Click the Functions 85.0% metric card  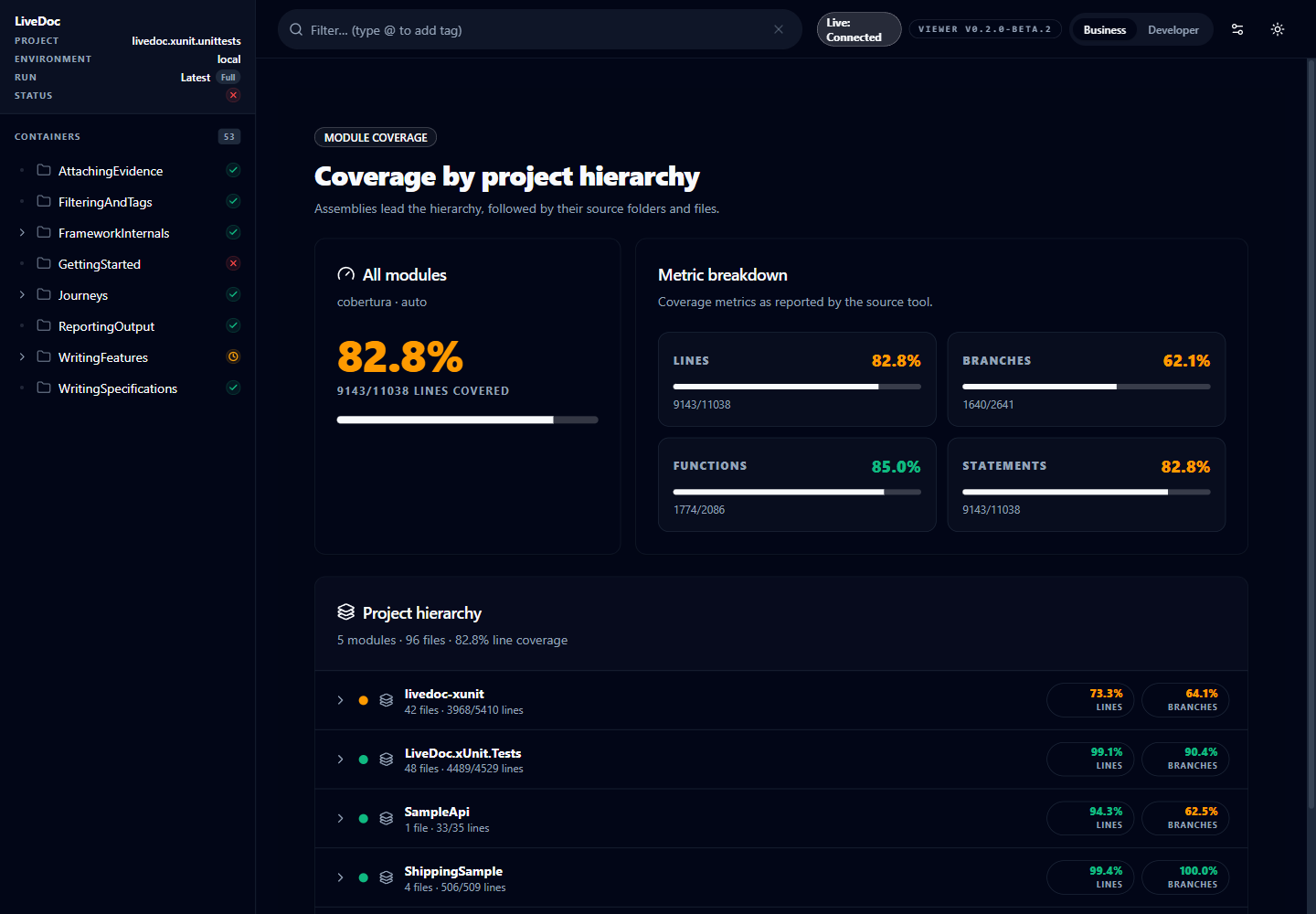pos(797,484)
